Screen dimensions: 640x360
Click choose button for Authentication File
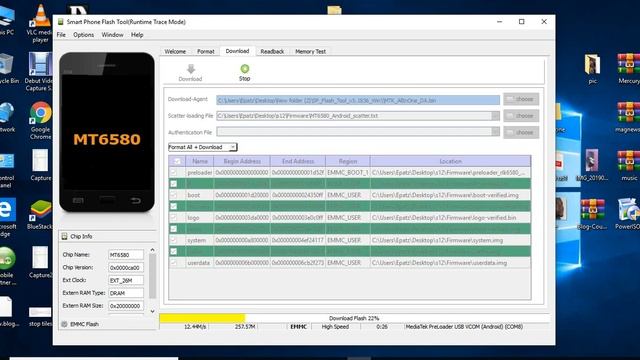point(521,132)
